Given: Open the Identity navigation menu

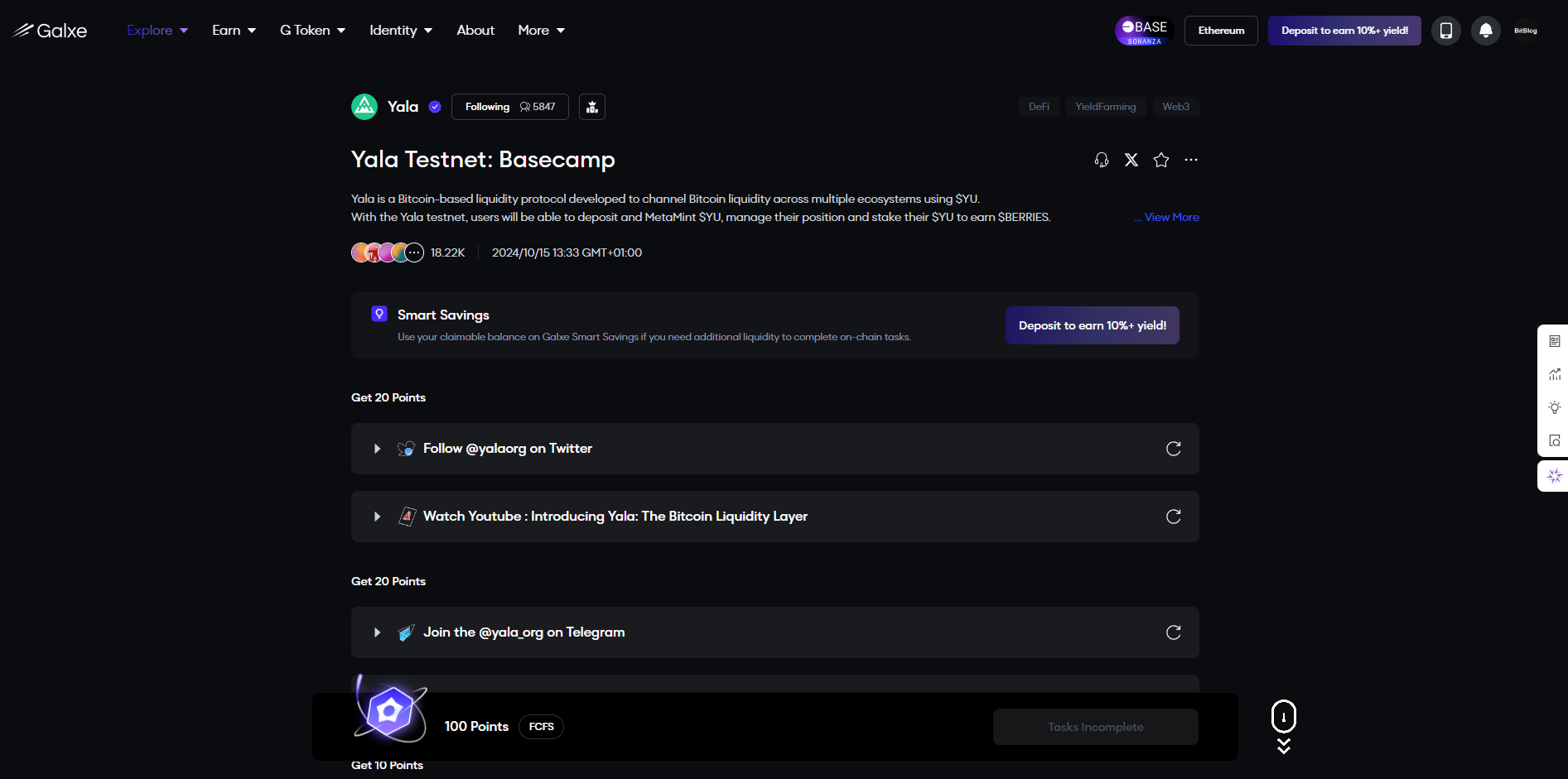Looking at the screenshot, I should point(401,31).
